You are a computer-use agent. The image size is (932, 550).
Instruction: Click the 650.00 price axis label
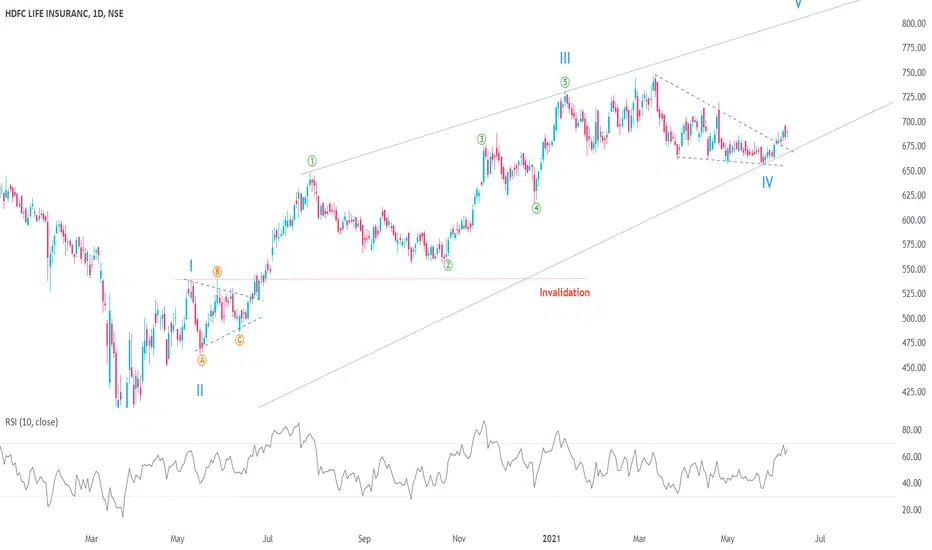coord(914,171)
